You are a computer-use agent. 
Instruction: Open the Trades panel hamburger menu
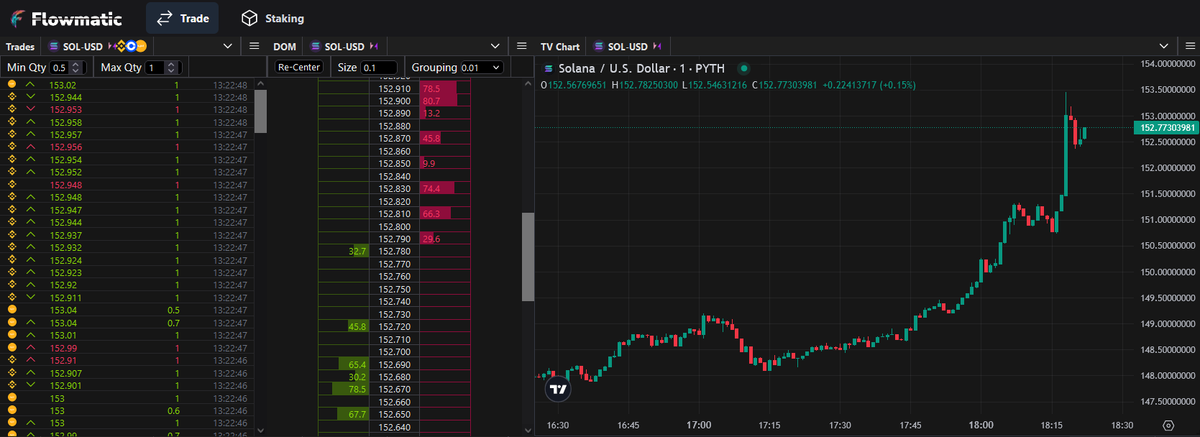tap(254, 46)
